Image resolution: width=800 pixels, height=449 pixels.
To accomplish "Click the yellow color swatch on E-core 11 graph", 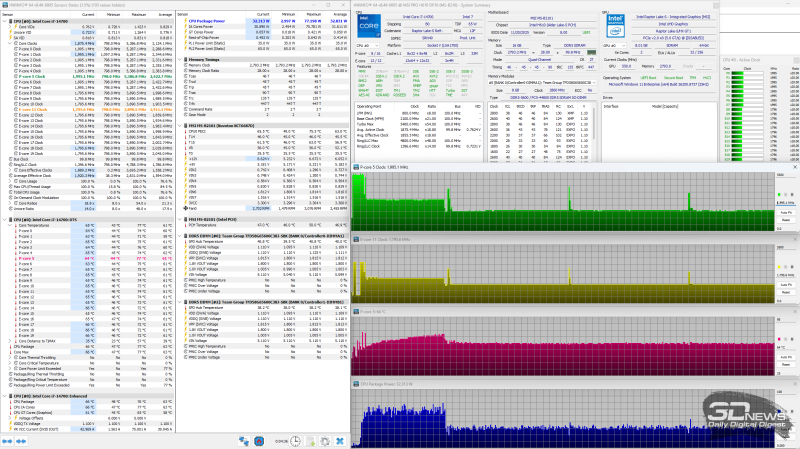I will coord(780,267).
